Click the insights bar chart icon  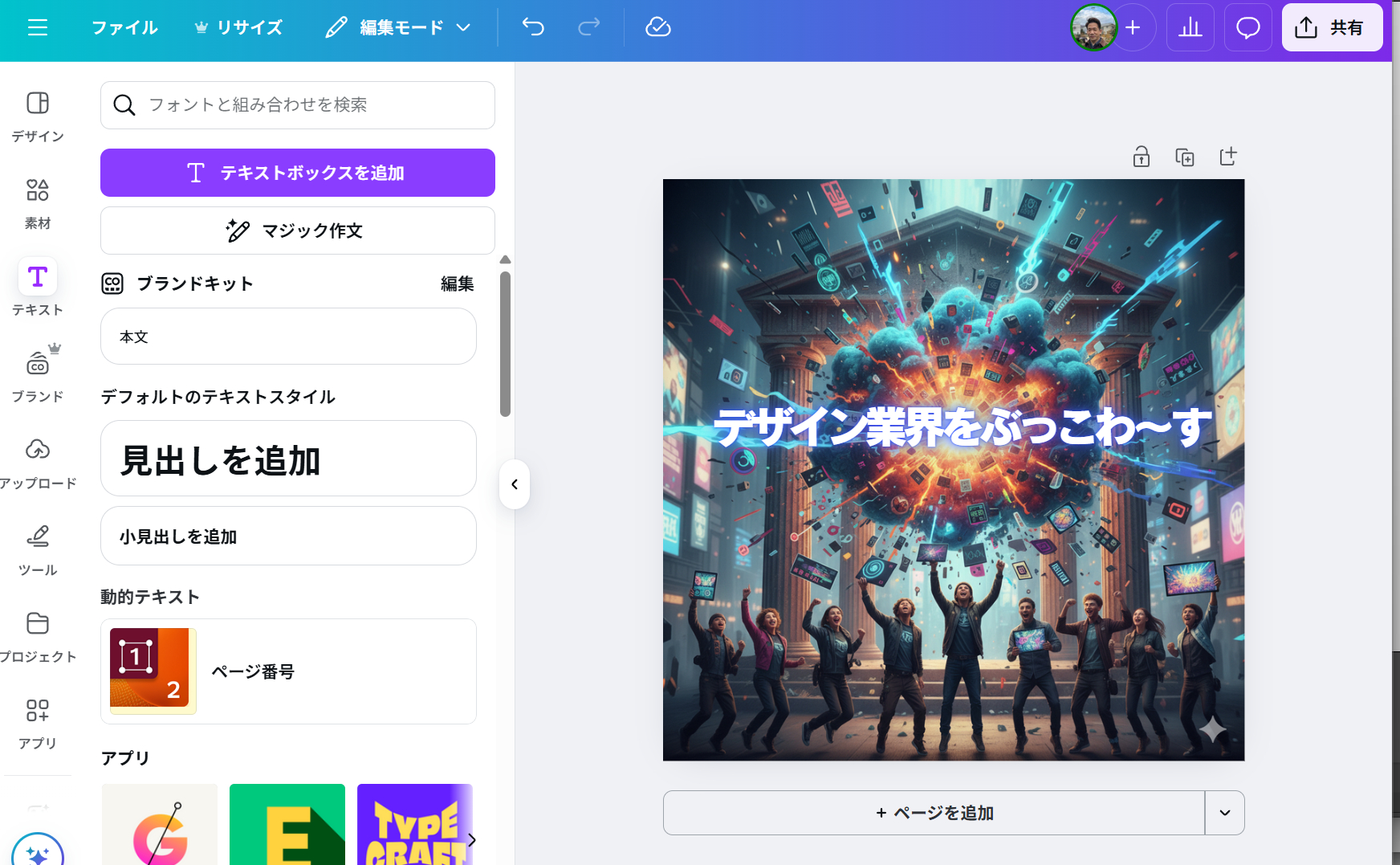click(x=1190, y=27)
